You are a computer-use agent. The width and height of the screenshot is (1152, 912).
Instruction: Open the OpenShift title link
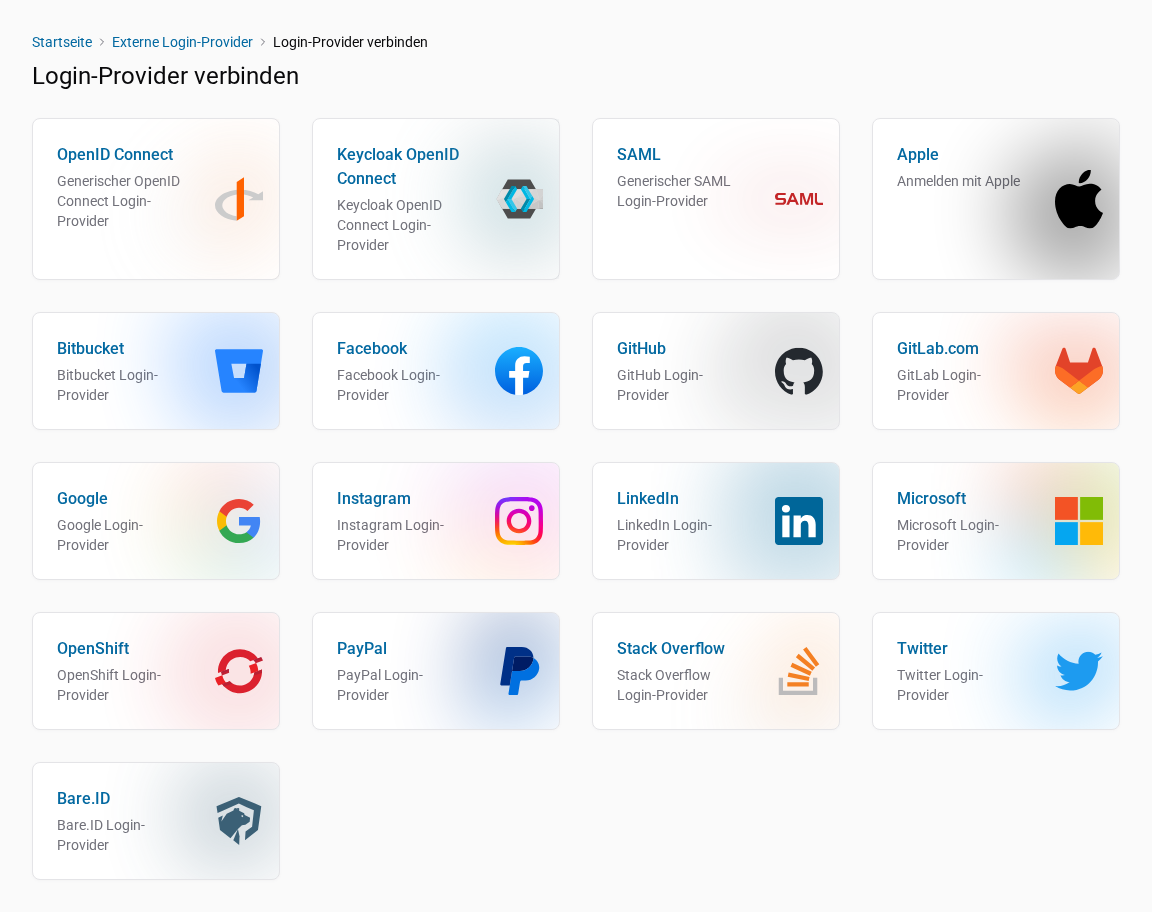point(93,648)
